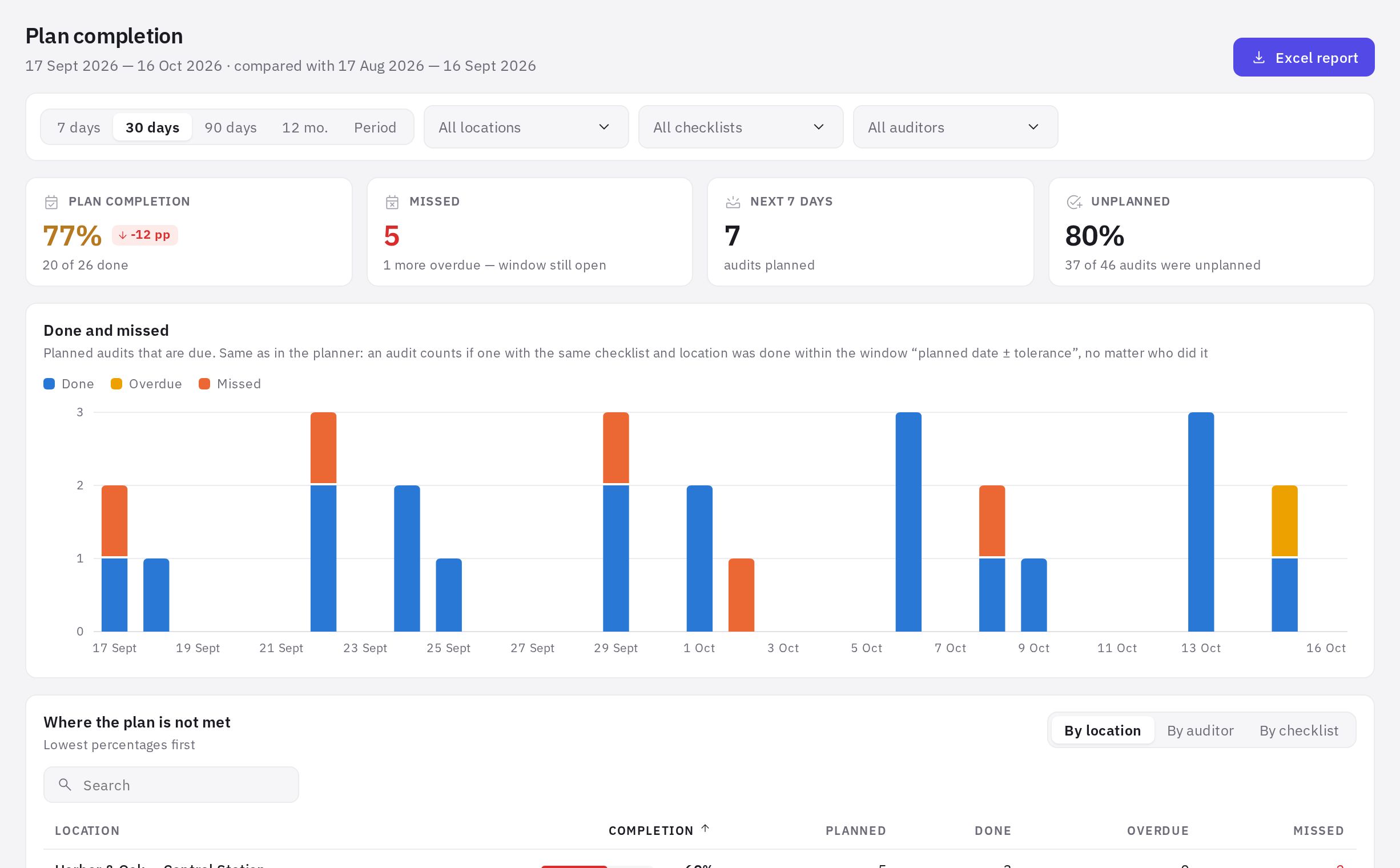Screen dimensions: 1400x868
Task: Toggle the Overdue legend series
Action: (x=146, y=384)
